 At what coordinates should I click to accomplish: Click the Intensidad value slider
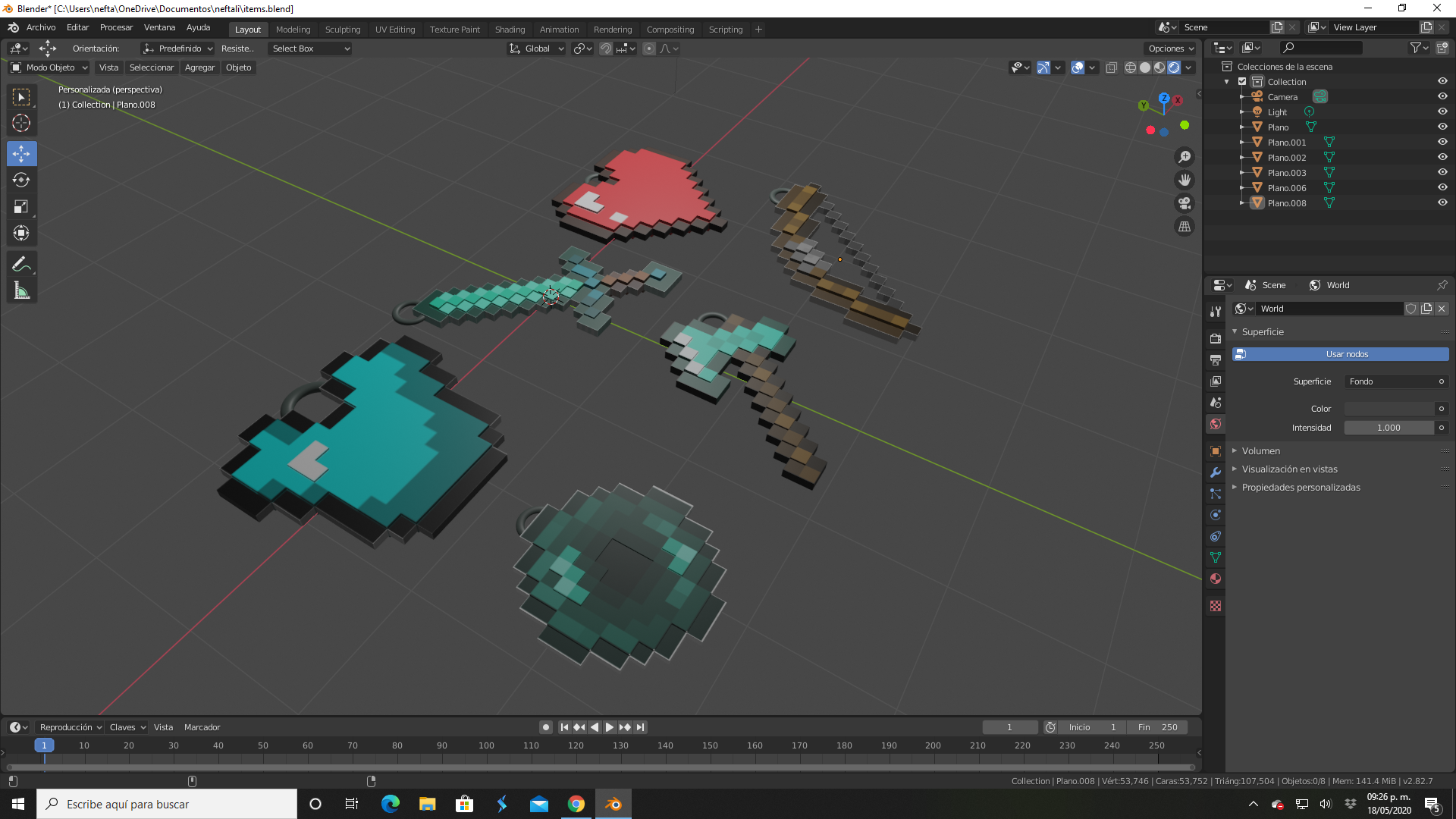[1389, 428]
